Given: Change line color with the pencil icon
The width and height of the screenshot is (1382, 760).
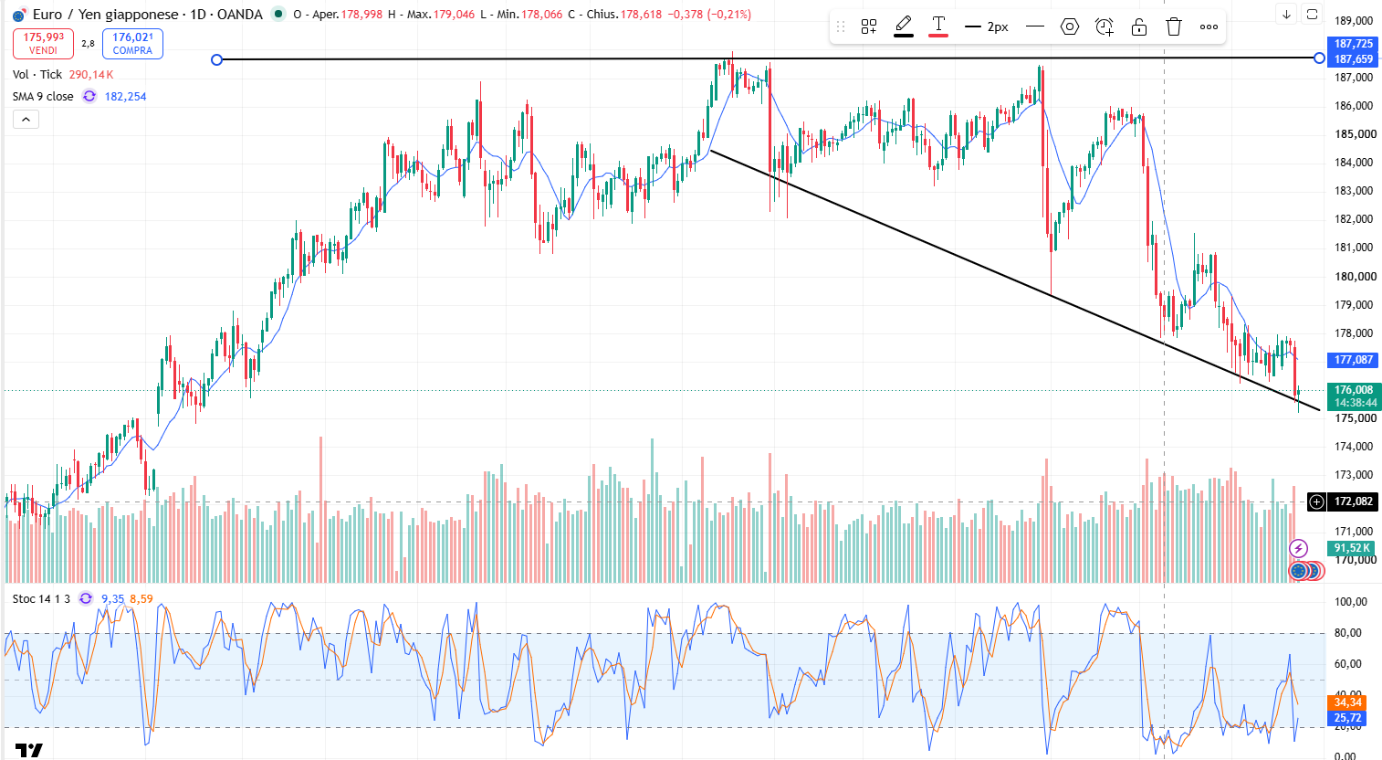Looking at the screenshot, I should tap(903, 27).
